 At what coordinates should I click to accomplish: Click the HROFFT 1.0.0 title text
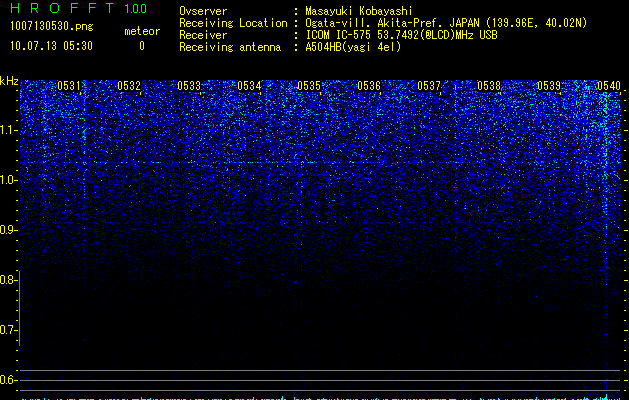[78, 8]
